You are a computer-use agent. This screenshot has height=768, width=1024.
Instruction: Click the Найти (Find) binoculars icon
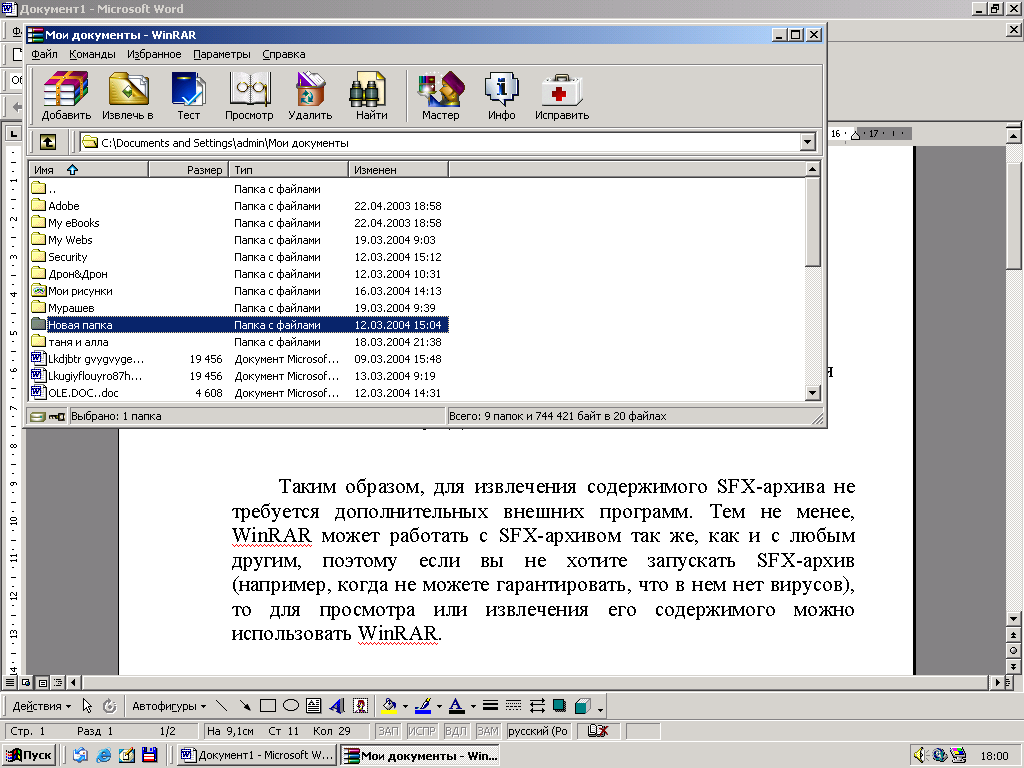pyautogui.click(x=371, y=96)
